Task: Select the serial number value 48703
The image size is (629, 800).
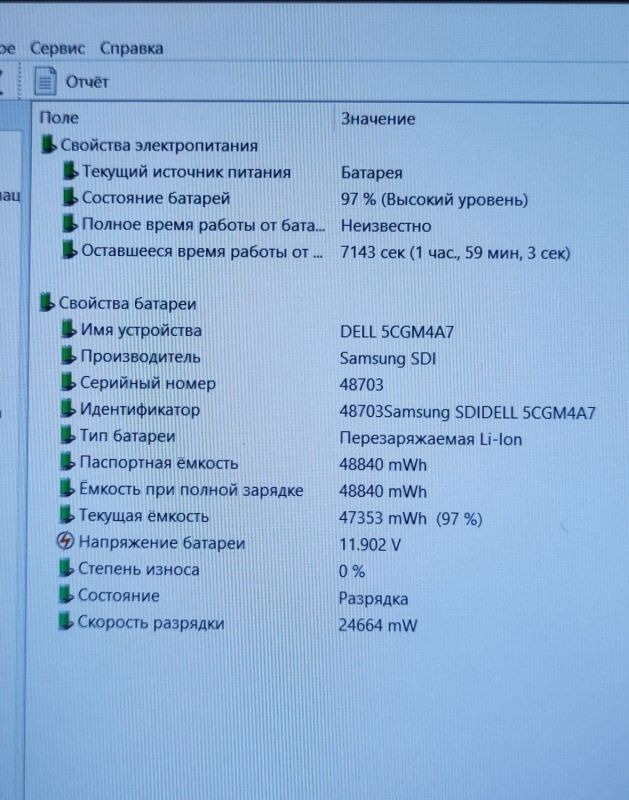Action: point(361,385)
